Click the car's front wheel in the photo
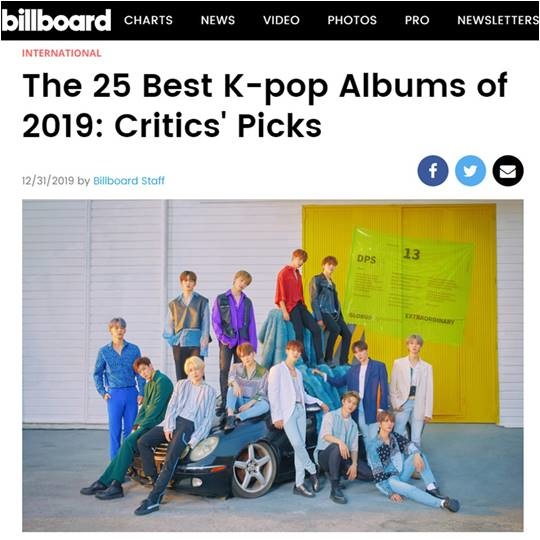This screenshot has height=540, width=540. pyautogui.click(x=254, y=470)
